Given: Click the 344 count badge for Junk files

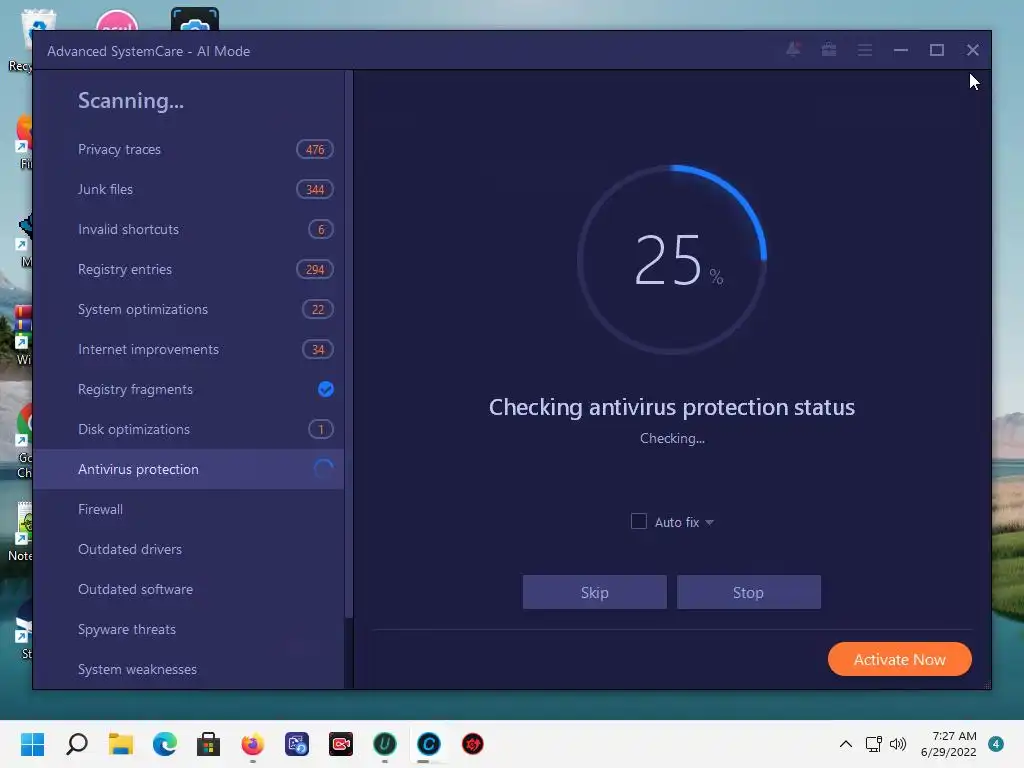Looking at the screenshot, I should coord(315,189).
